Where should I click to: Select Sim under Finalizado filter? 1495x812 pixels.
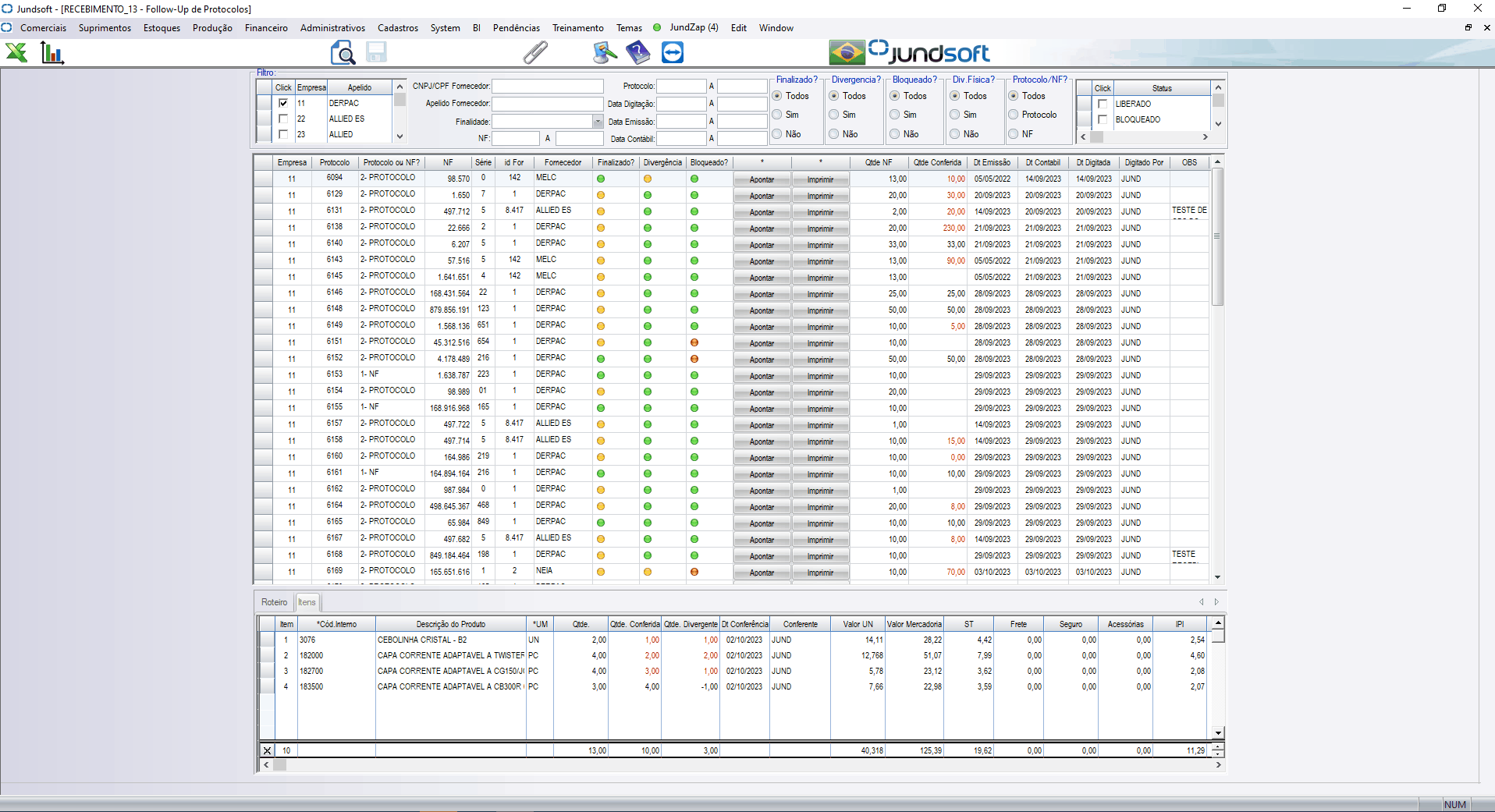pos(777,115)
